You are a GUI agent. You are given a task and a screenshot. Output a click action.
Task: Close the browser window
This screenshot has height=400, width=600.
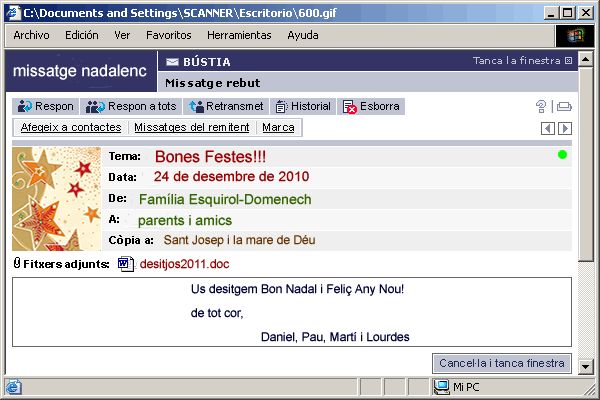[x=585, y=13]
